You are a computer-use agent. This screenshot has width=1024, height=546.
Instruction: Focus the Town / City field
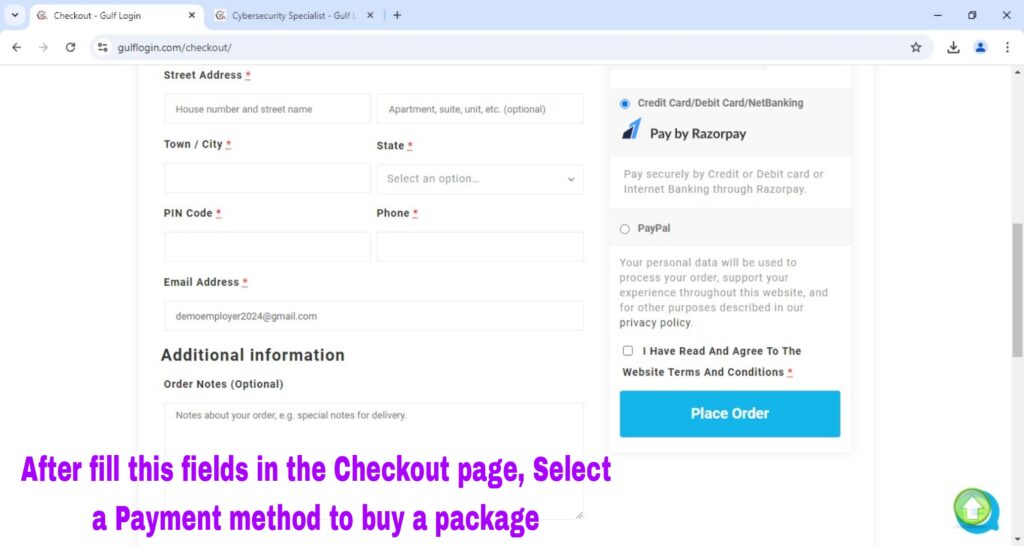tap(267, 178)
